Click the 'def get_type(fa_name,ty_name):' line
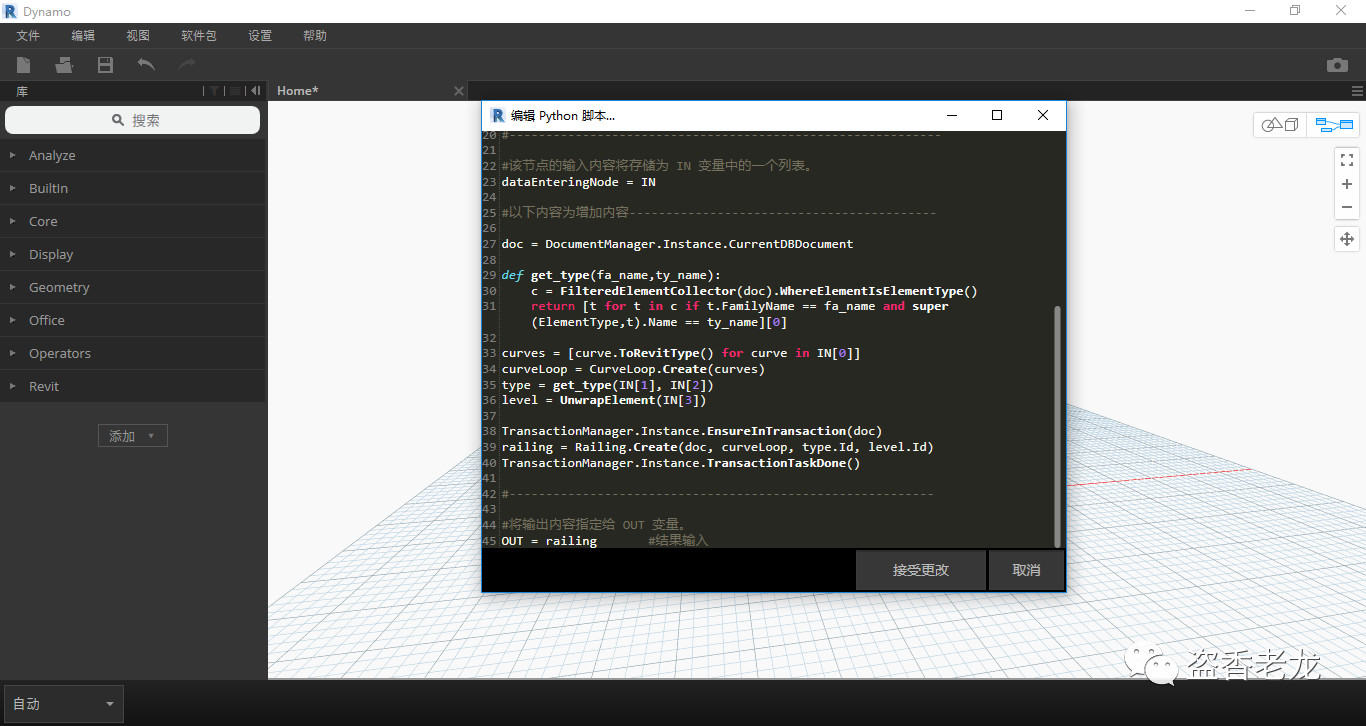Image resolution: width=1366 pixels, height=726 pixels. (x=611, y=275)
